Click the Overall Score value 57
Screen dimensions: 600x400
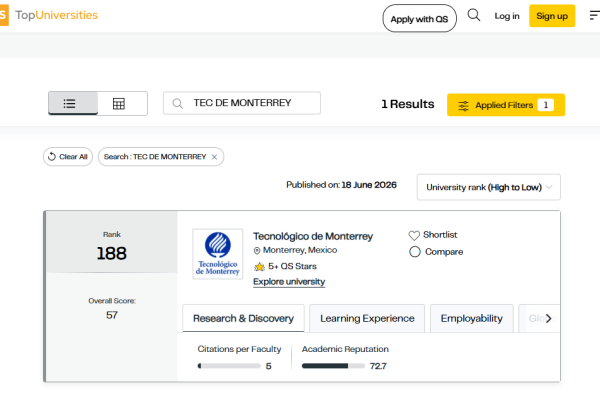coord(112,315)
